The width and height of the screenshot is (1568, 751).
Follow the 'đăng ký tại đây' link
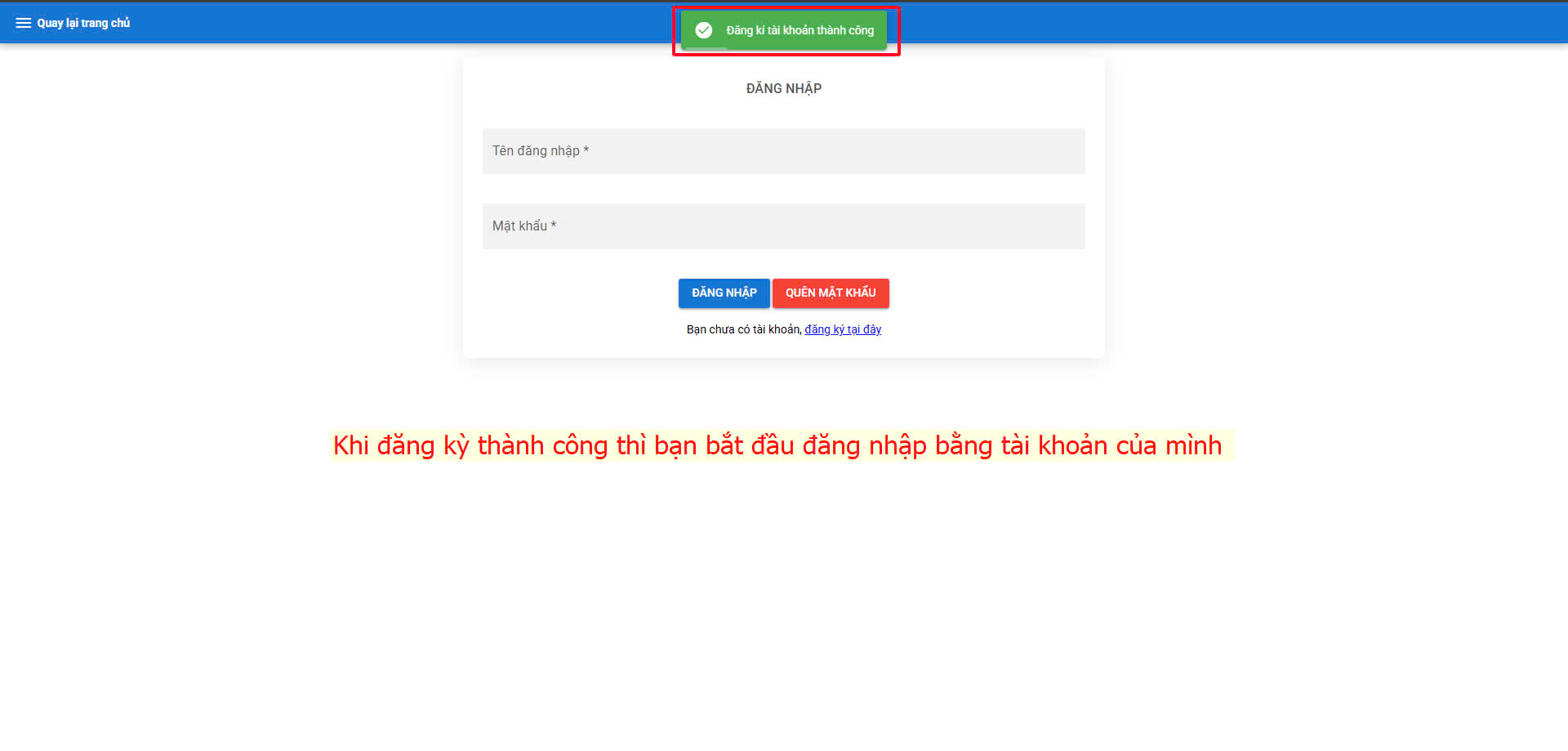pos(842,329)
